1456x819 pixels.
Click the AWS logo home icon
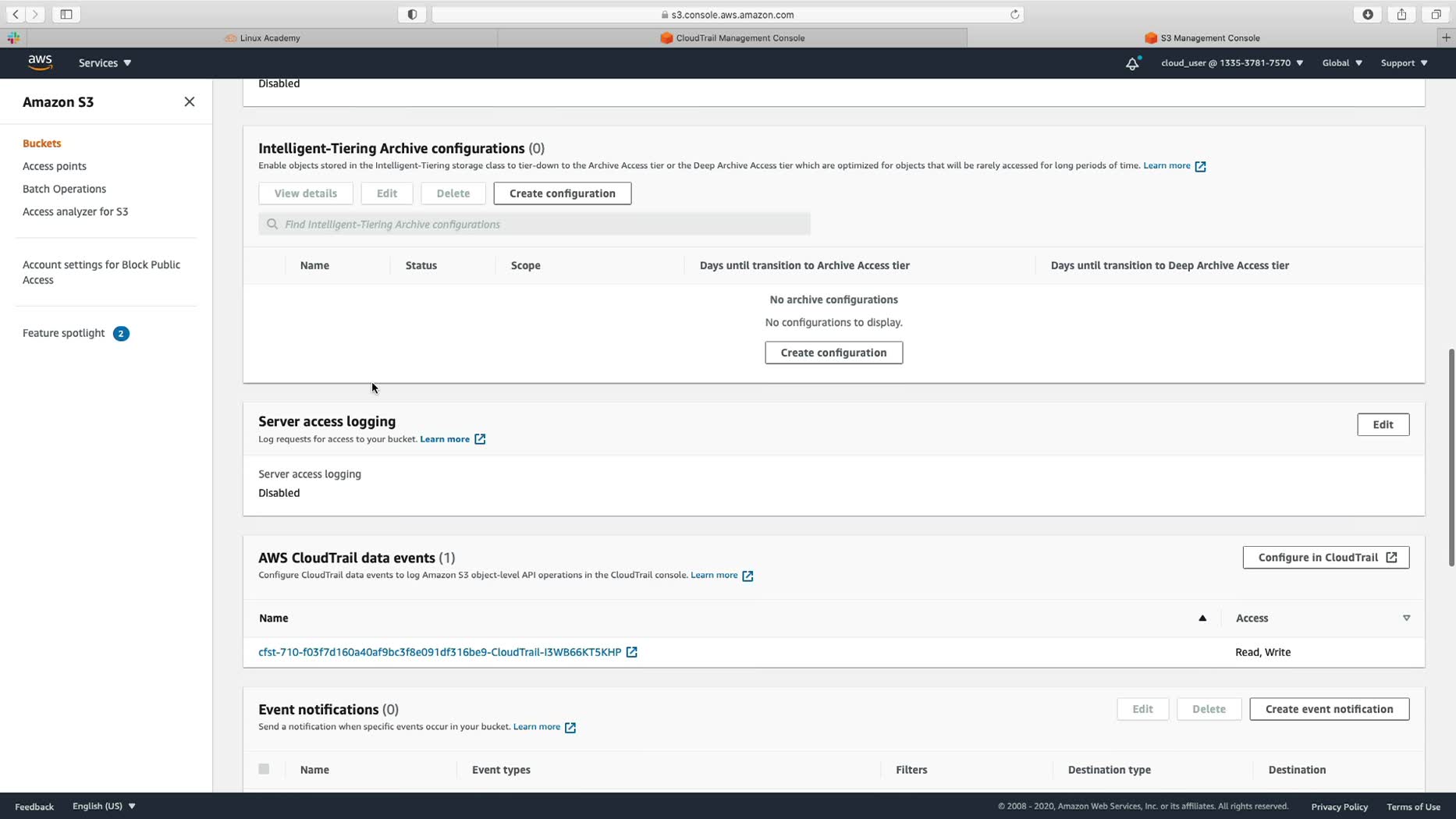[40, 62]
